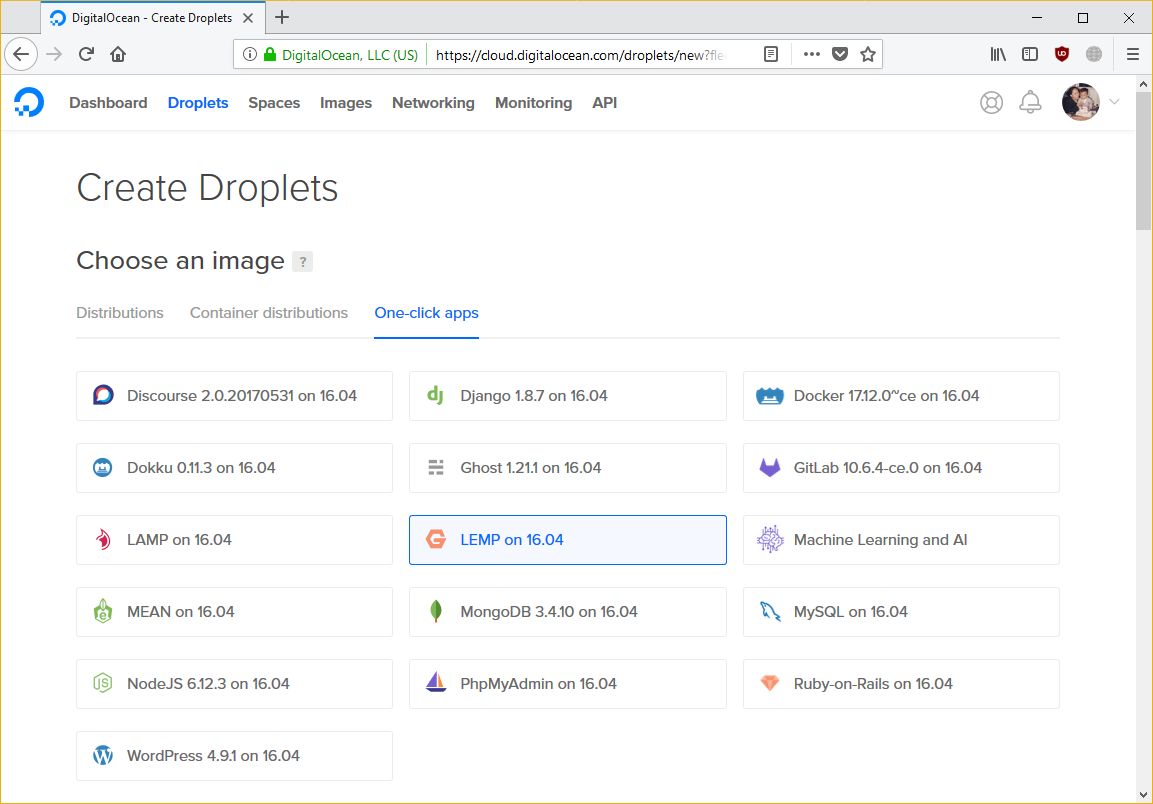
Task: Open API in navigation
Action: pyautogui.click(x=604, y=103)
